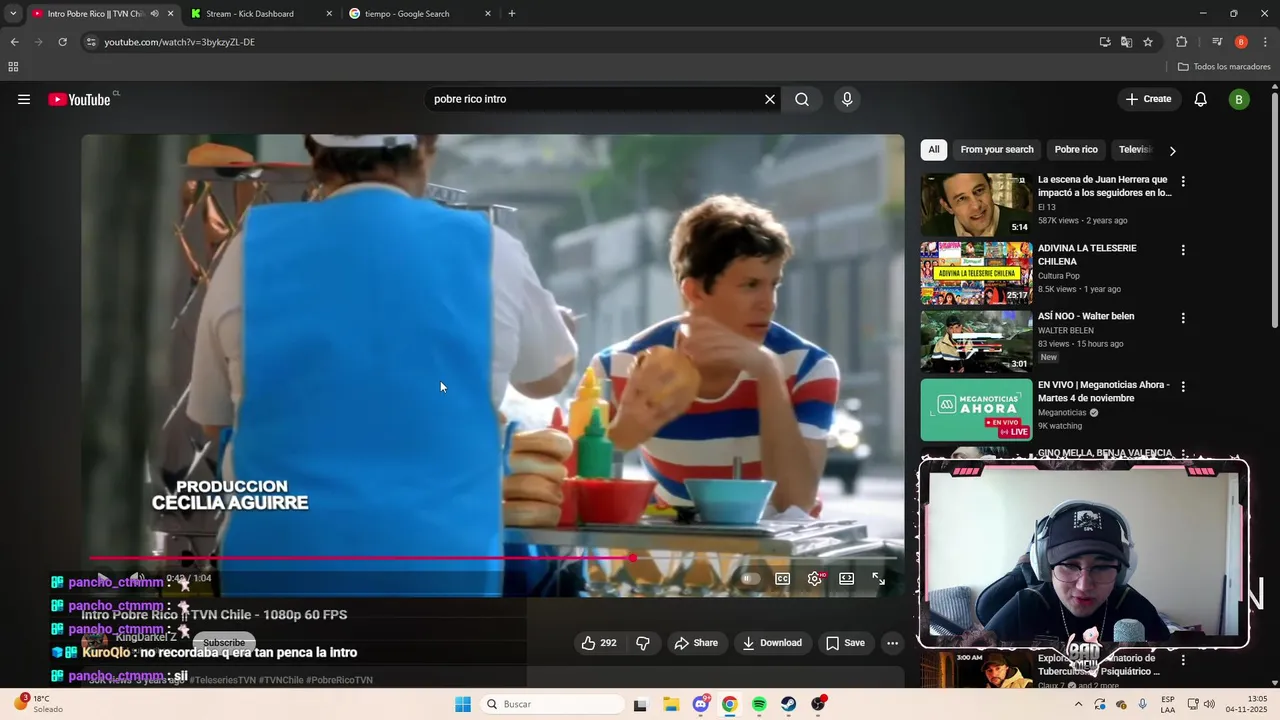
Task: Open Chrome media controls icon
Action: (1217, 42)
